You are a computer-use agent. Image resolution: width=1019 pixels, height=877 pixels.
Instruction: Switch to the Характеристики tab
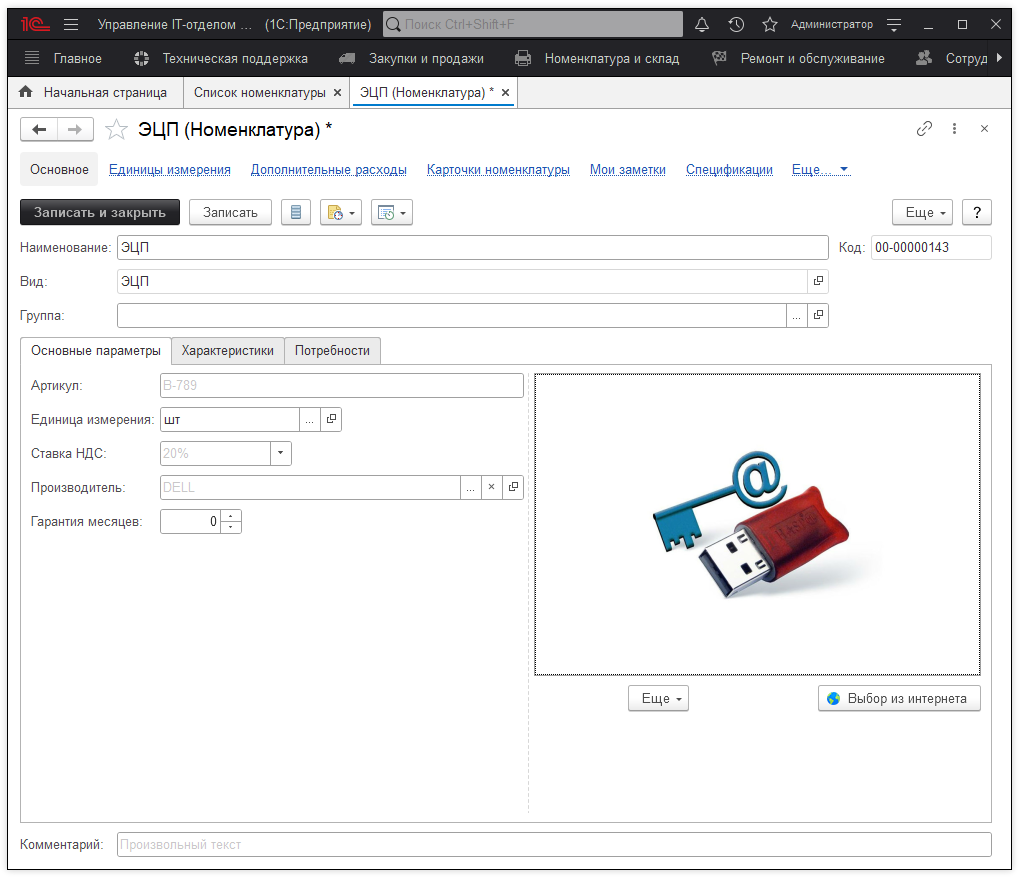pyautogui.click(x=227, y=351)
